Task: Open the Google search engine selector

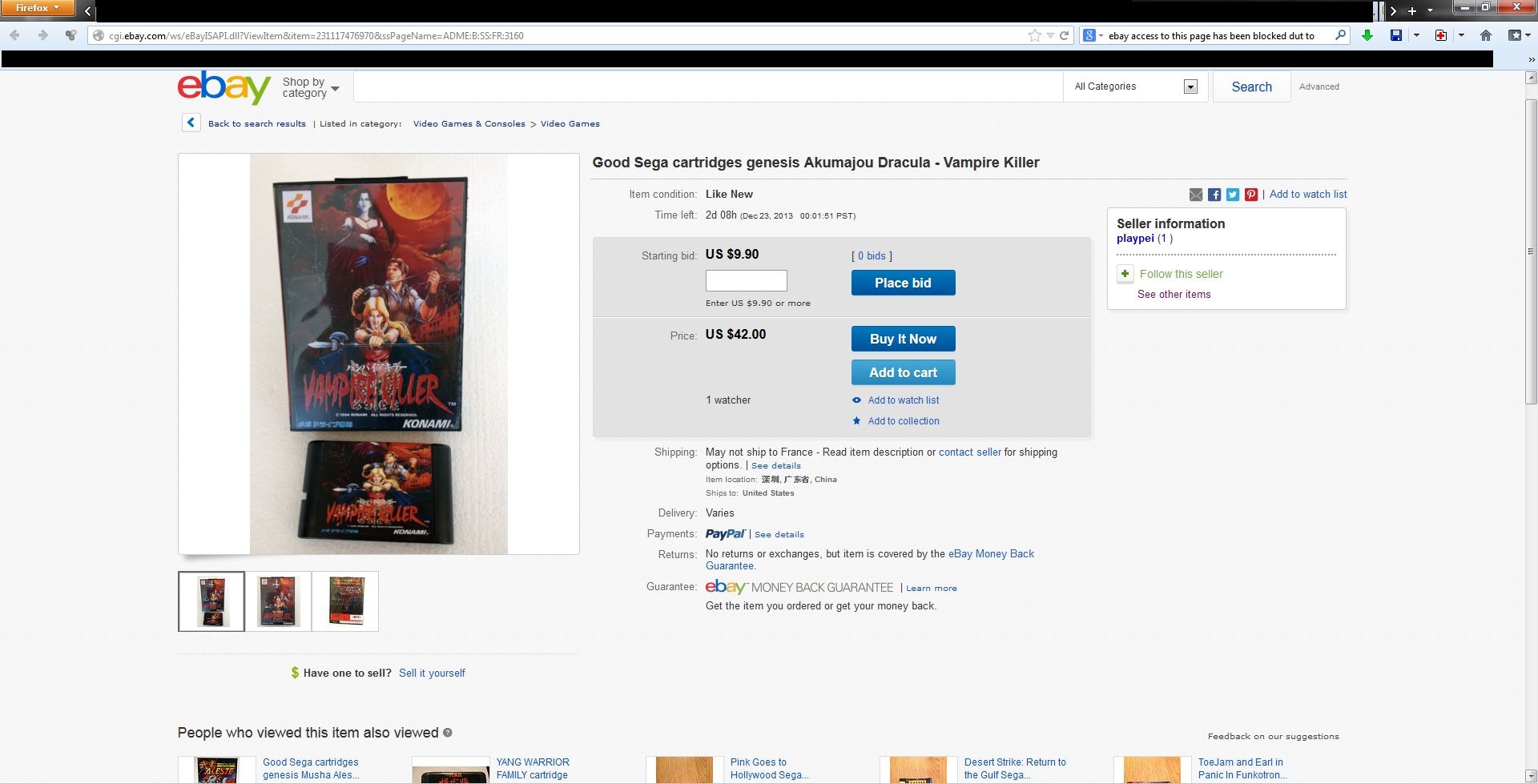Action: [1093, 35]
